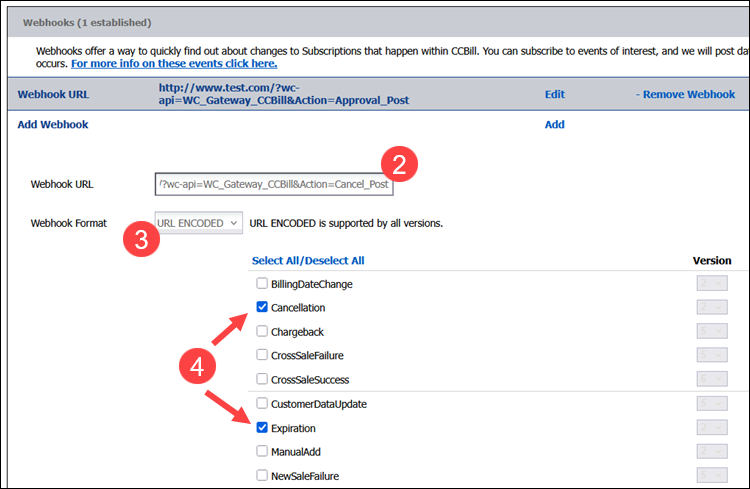Viewport: 750px width, 489px height.
Task: Click the existing Approval_Post webhook URL text
Action: (x=284, y=94)
